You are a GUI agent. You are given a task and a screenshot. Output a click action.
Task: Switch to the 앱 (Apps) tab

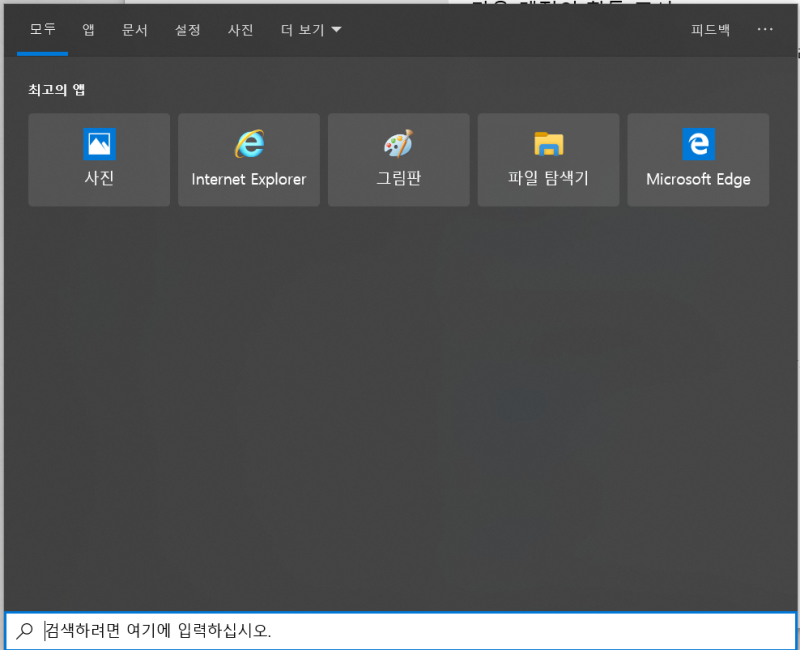(88, 30)
